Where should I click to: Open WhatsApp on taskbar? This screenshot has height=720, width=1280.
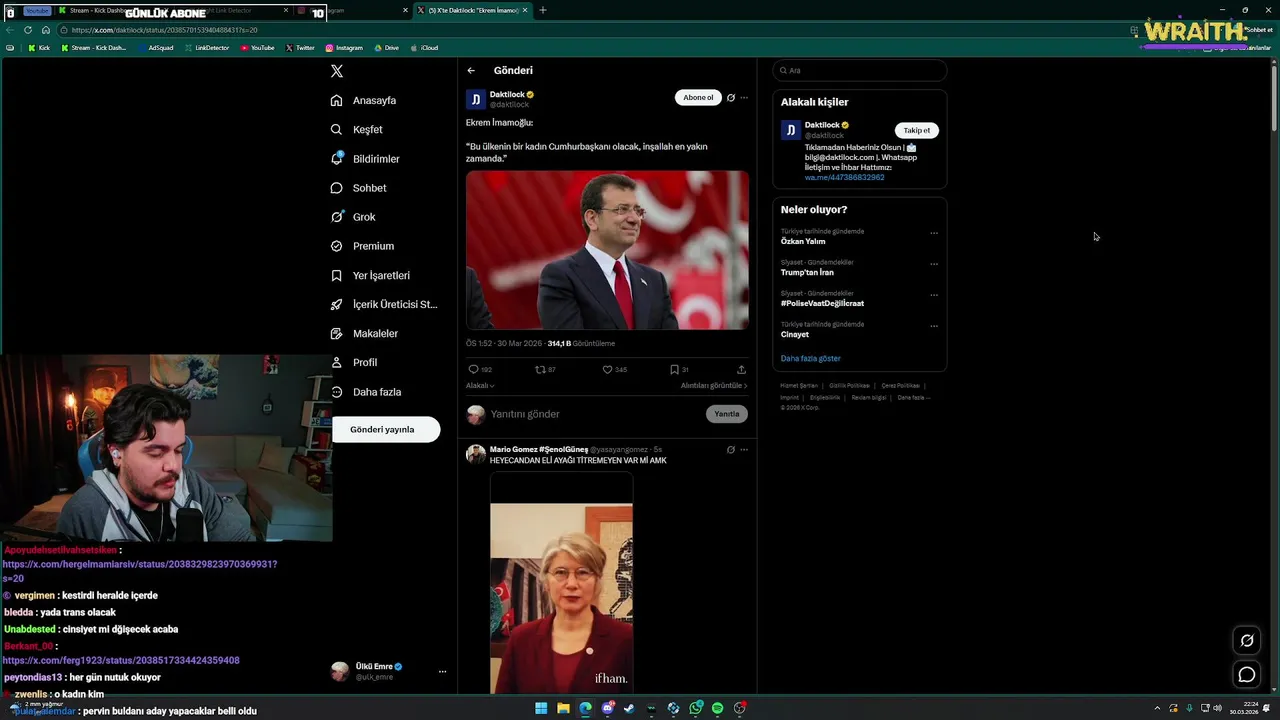click(695, 708)
